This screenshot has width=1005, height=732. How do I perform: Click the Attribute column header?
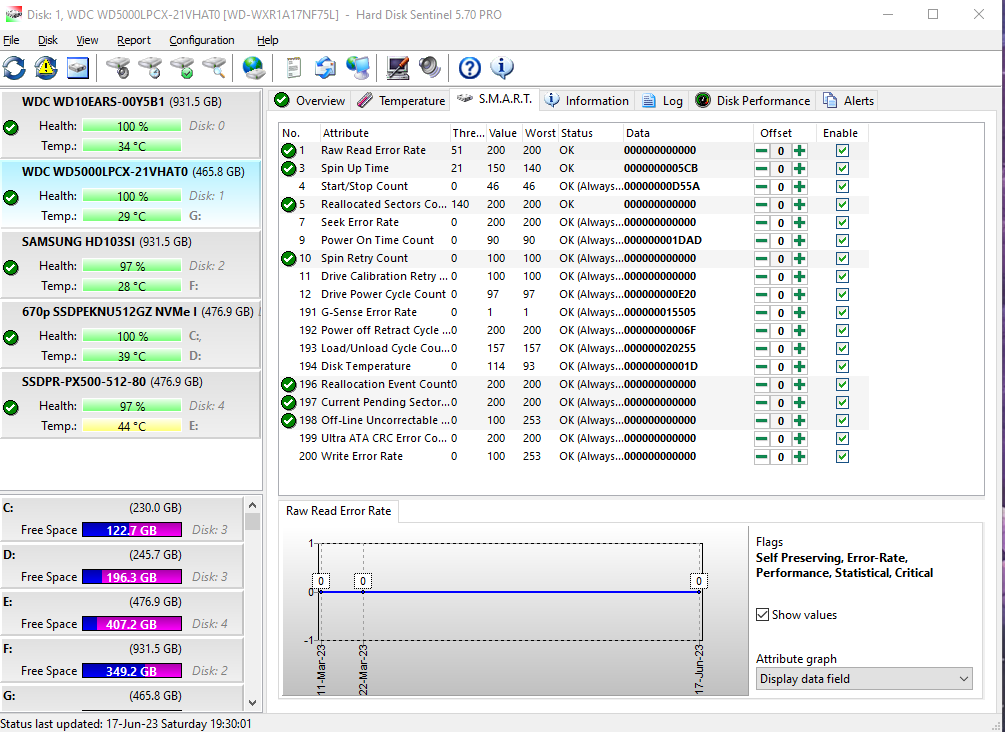point(385,133)
